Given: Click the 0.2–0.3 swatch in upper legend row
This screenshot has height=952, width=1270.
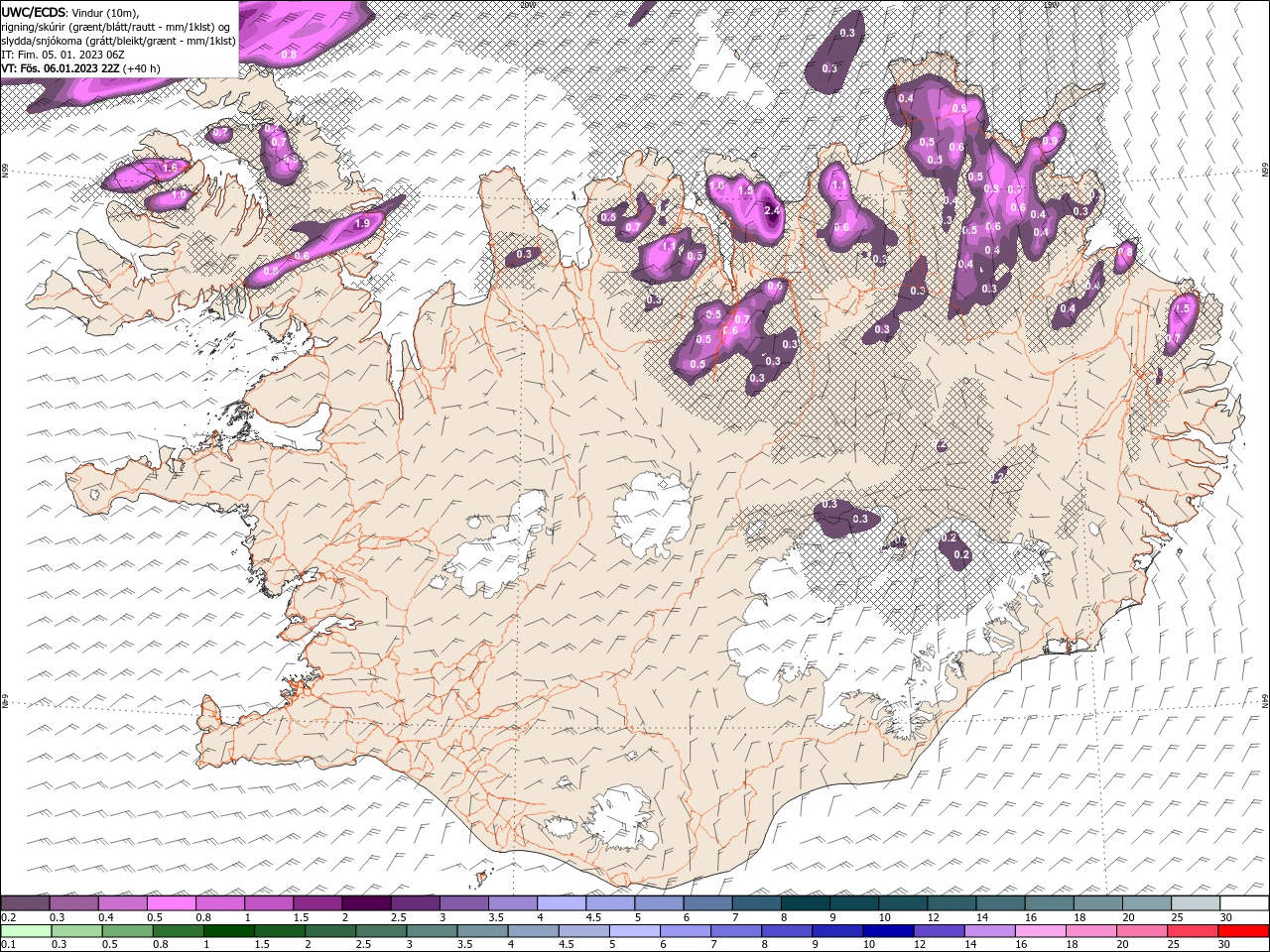Looking at the screenshot, I should tap(25, 903).
